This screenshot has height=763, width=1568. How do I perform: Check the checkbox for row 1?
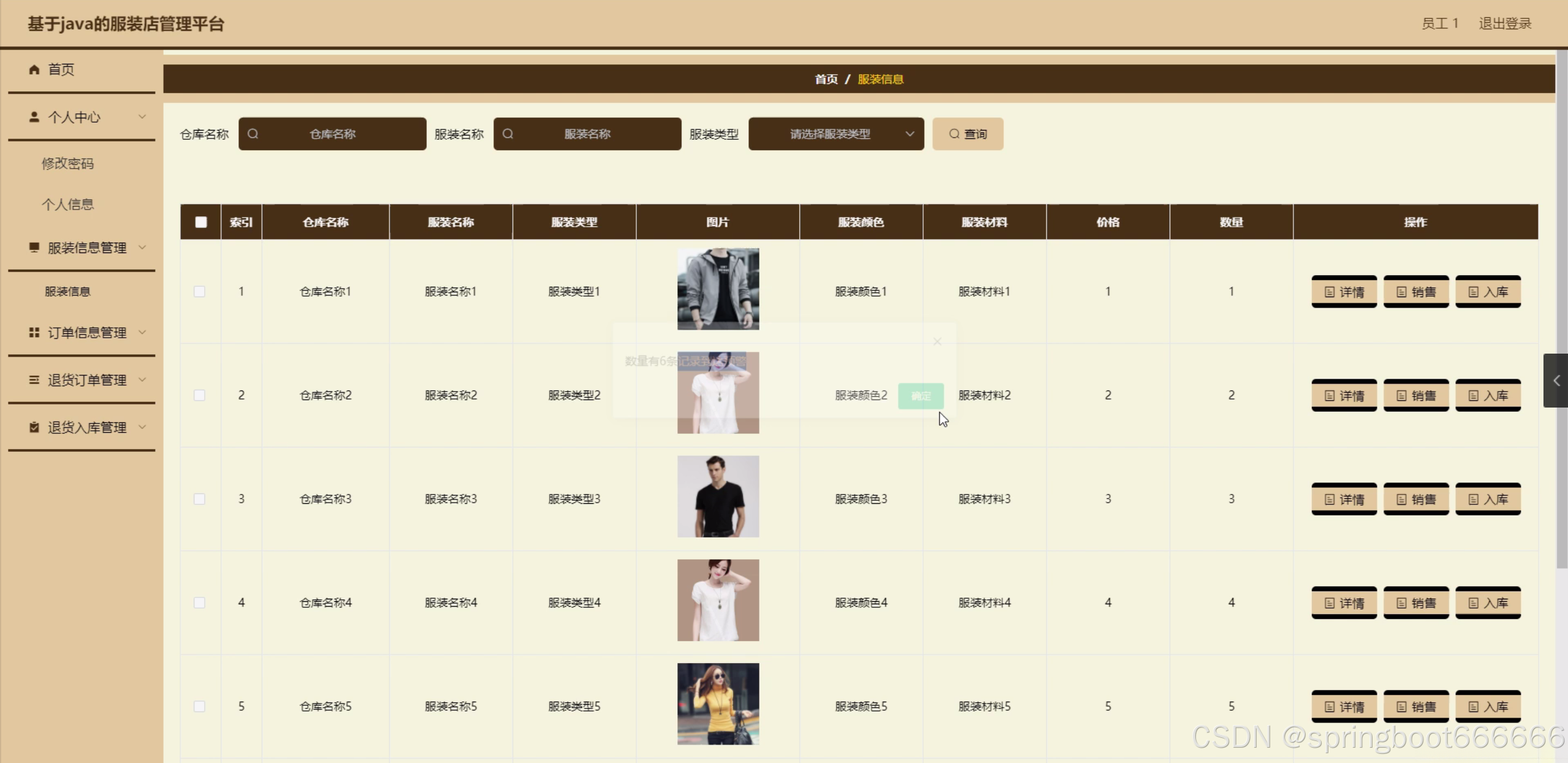click(199, 291)
